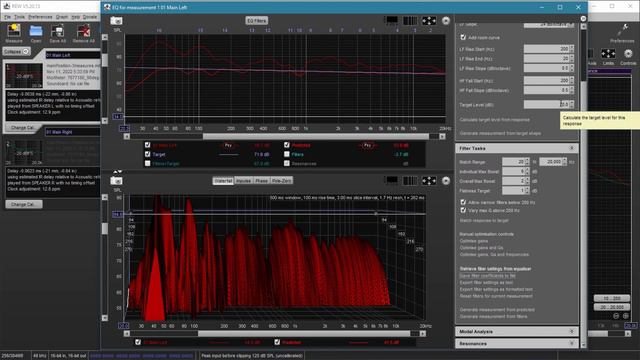This screenshot has width=640, height=360.
Task: Switch to the Pole-Zero tab
Action: 281,180
